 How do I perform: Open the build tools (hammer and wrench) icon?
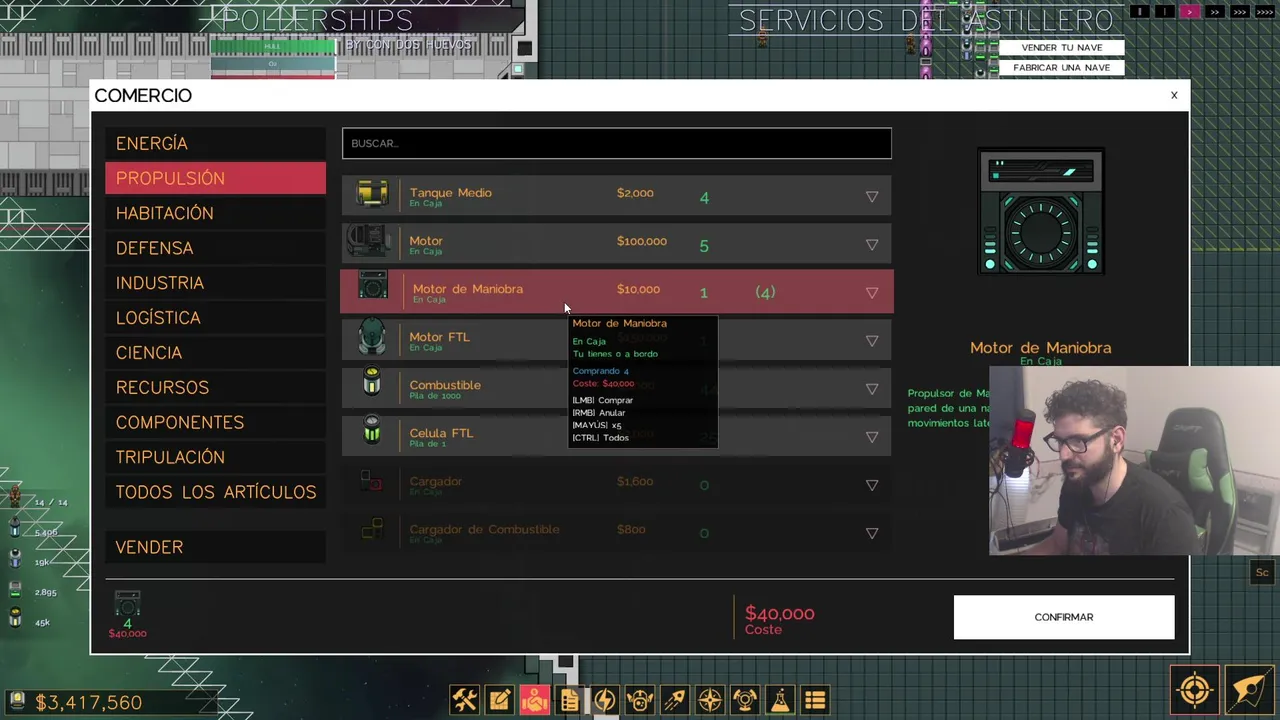pyautogui.click(x=464, y=700)
